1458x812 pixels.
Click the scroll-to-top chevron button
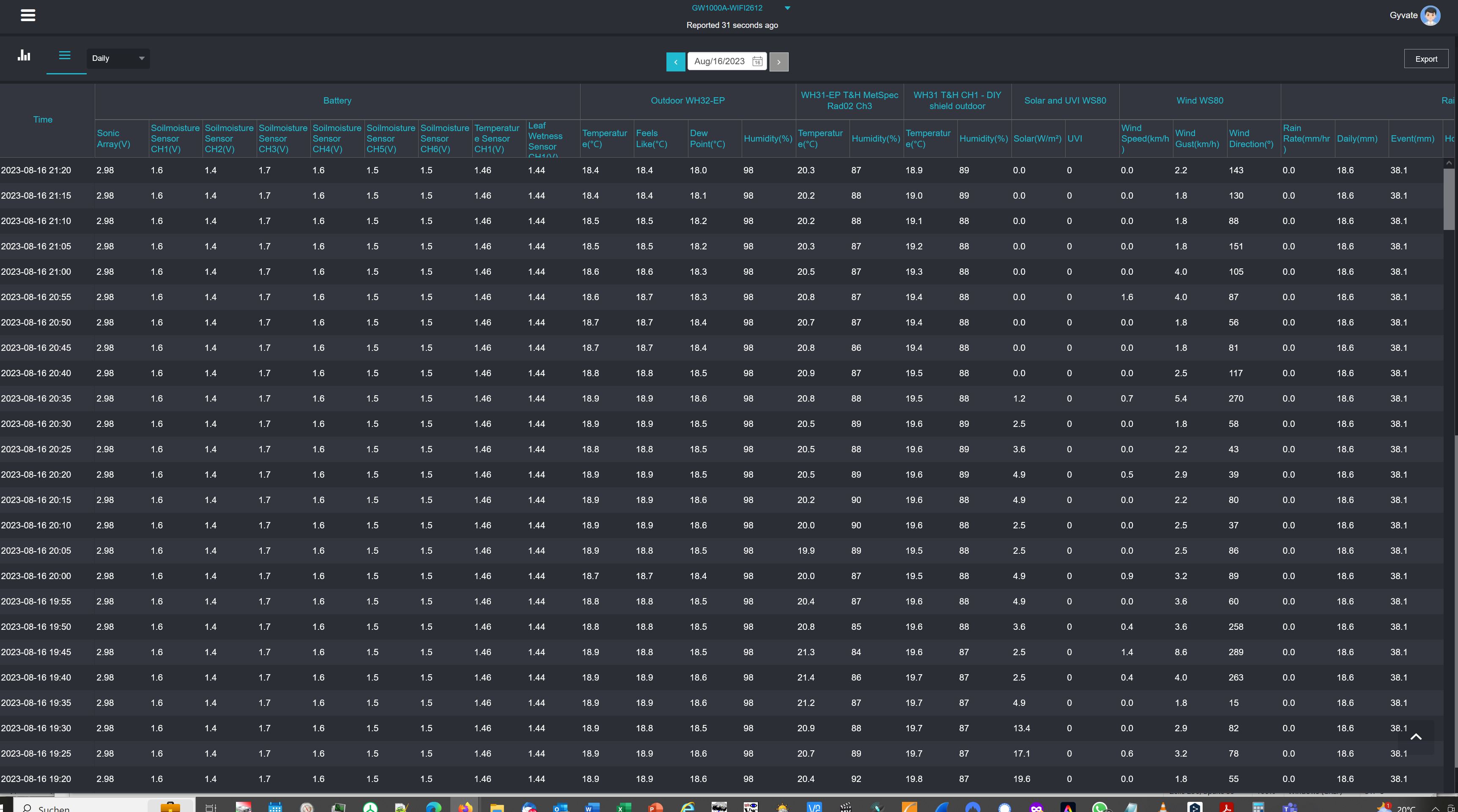coord(1416,736)
